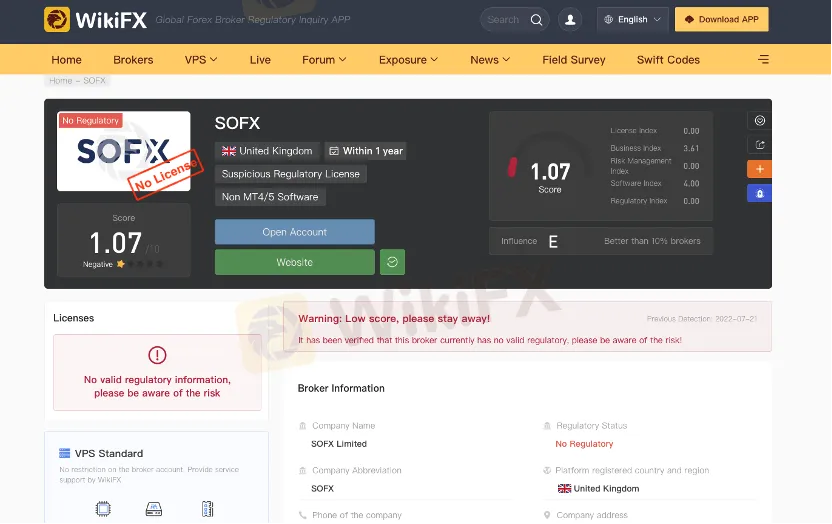Click the Open Account button
832x524 pixels.
(x=294, y=232)
